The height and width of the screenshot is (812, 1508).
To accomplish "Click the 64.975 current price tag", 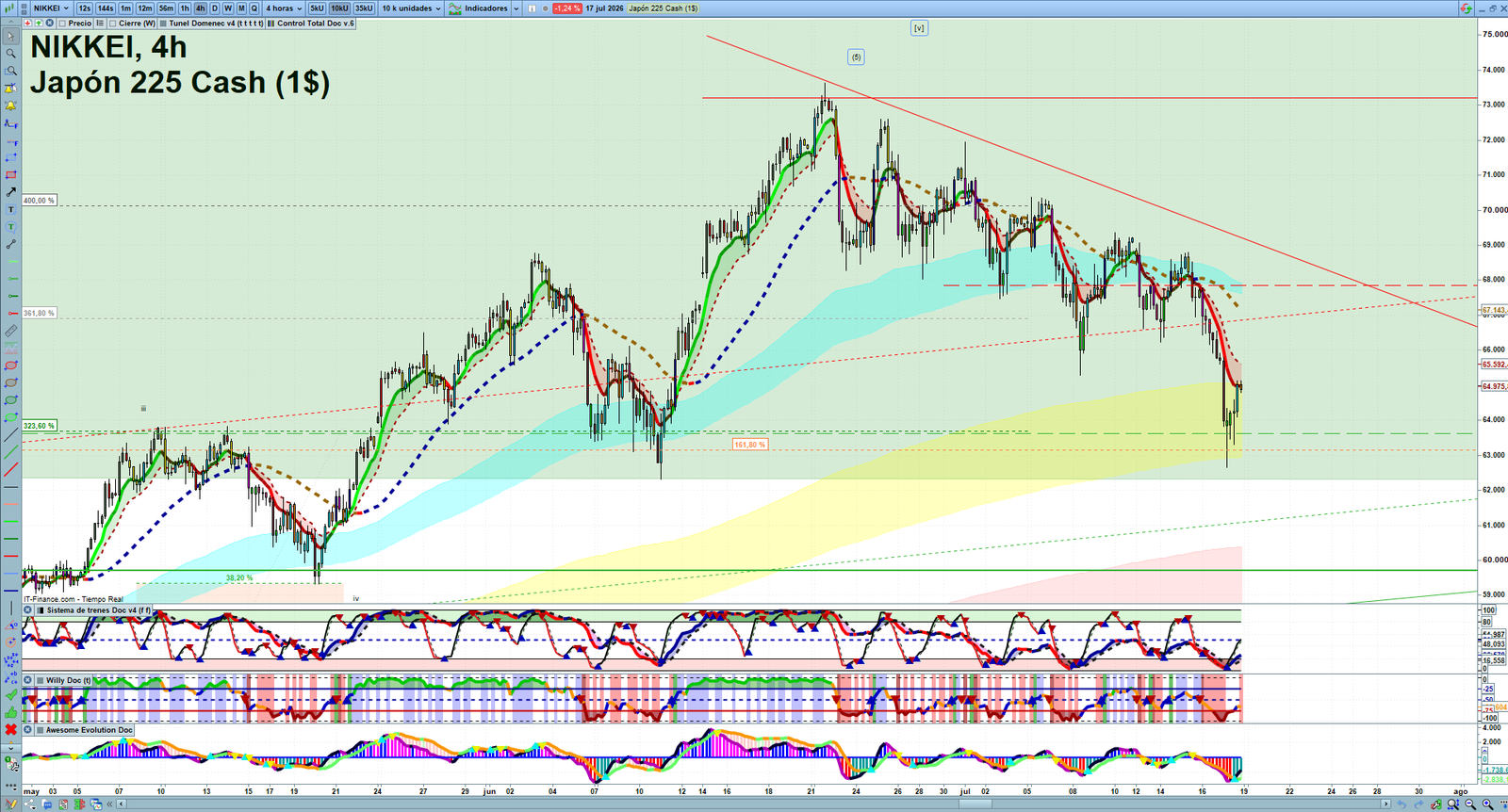I will pos(1494,386).
